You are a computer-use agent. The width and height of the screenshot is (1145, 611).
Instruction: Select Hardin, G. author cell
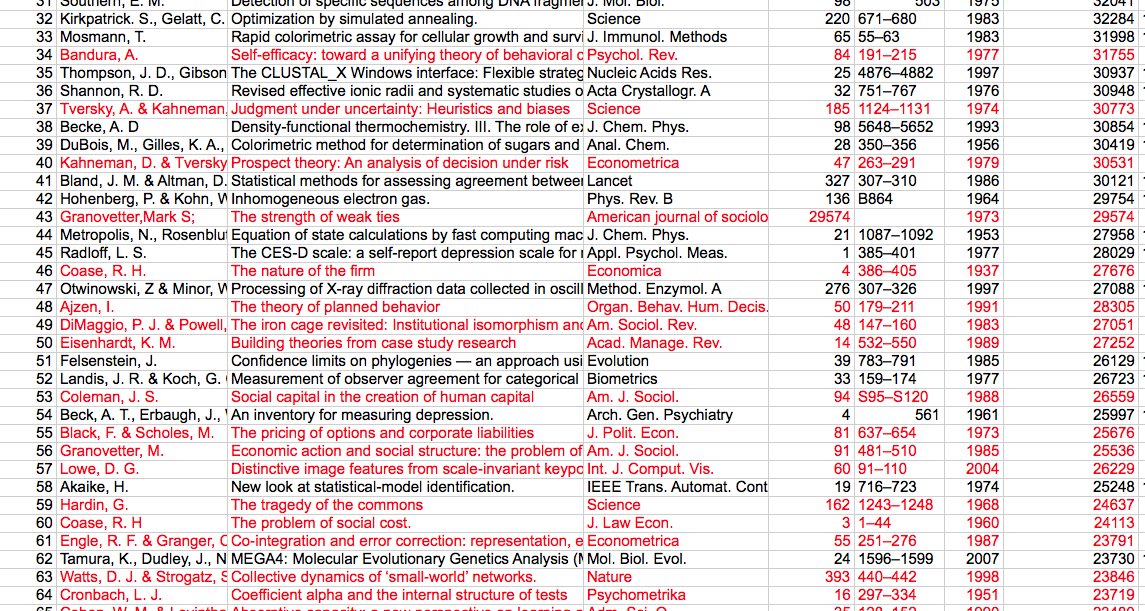pyautogui.click(x=142, y=505)
